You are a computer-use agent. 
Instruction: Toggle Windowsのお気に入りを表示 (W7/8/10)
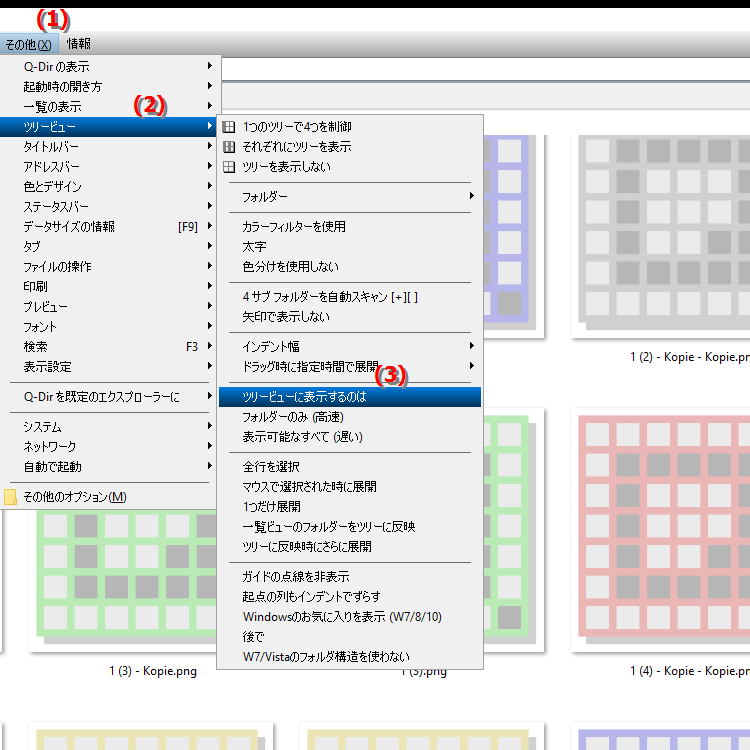click(350, 617)
